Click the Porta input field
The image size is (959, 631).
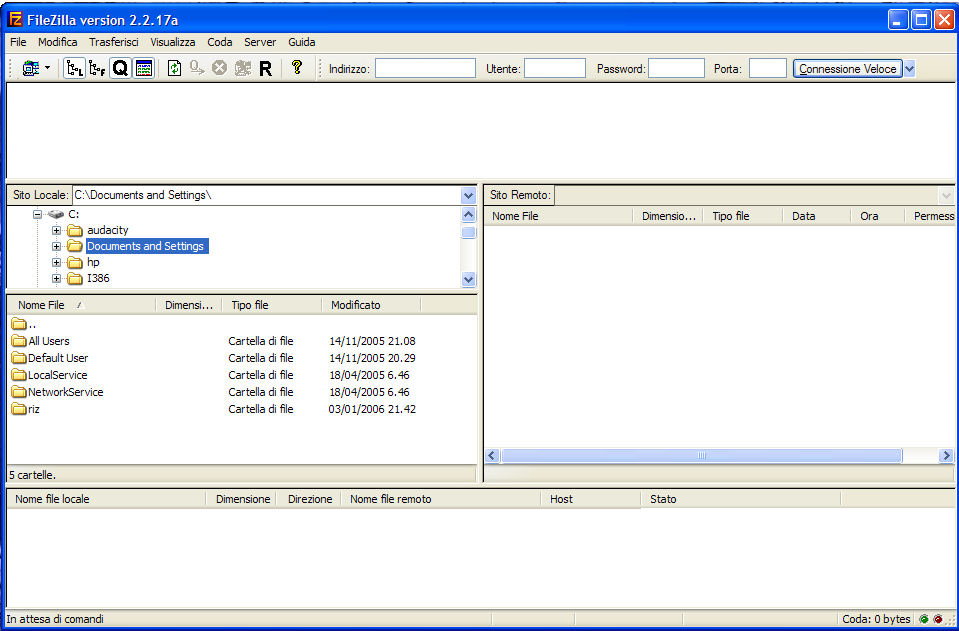point(768,68)
